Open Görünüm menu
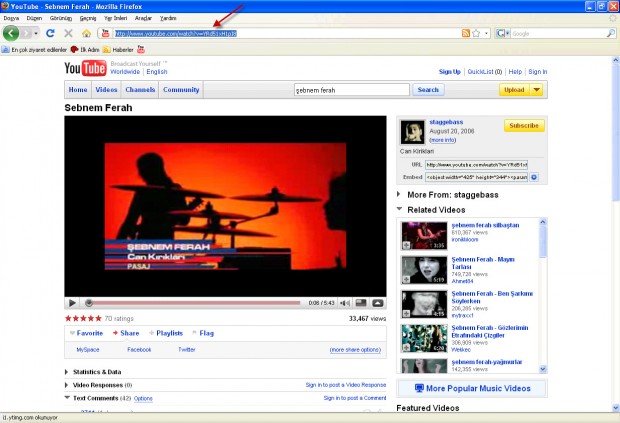 tap(60, 18)
